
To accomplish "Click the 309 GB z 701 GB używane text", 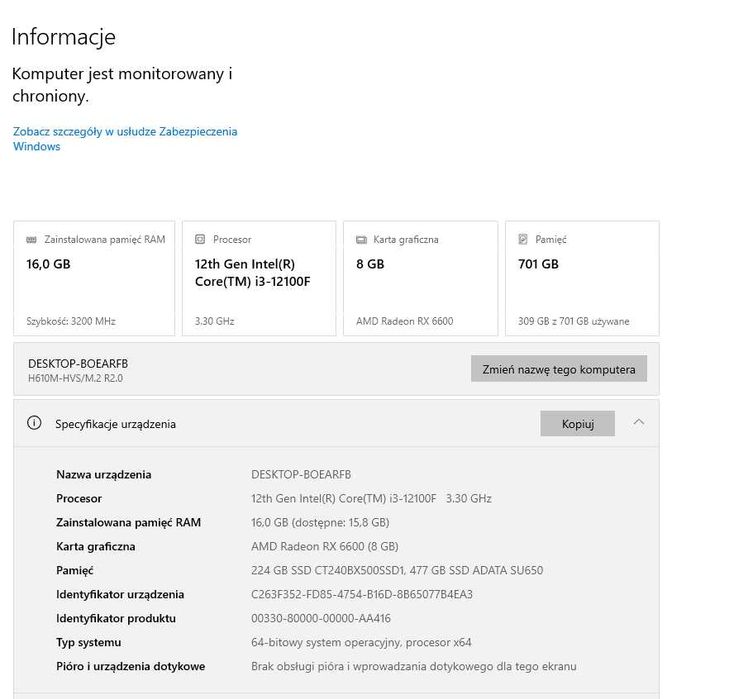I will [574, 321].
